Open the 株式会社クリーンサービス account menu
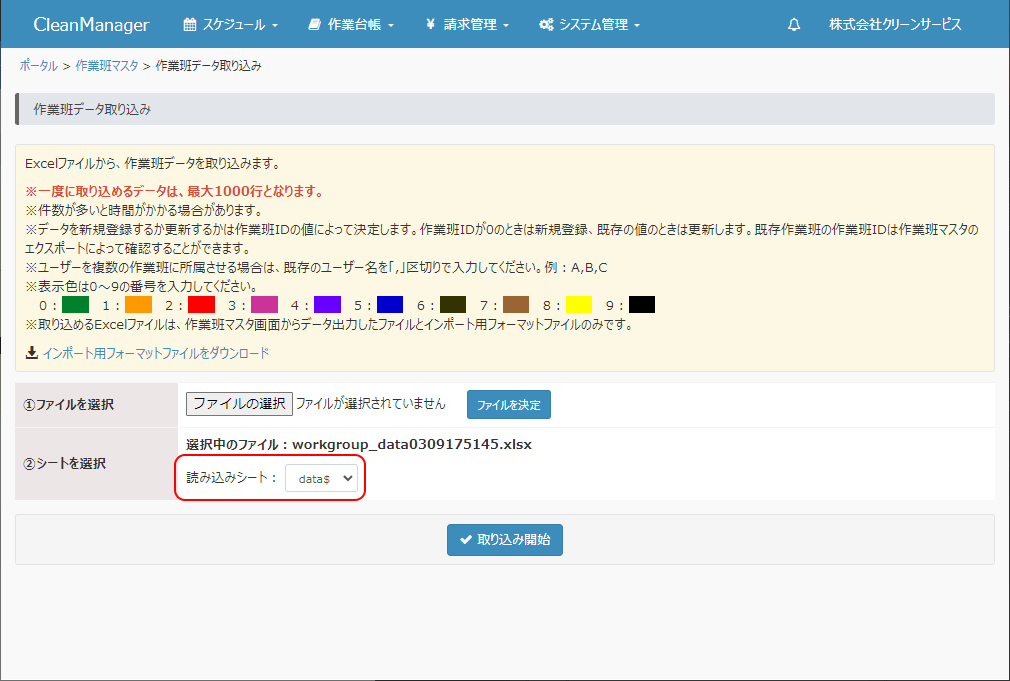1010x681 pixels. pos(895,24)
